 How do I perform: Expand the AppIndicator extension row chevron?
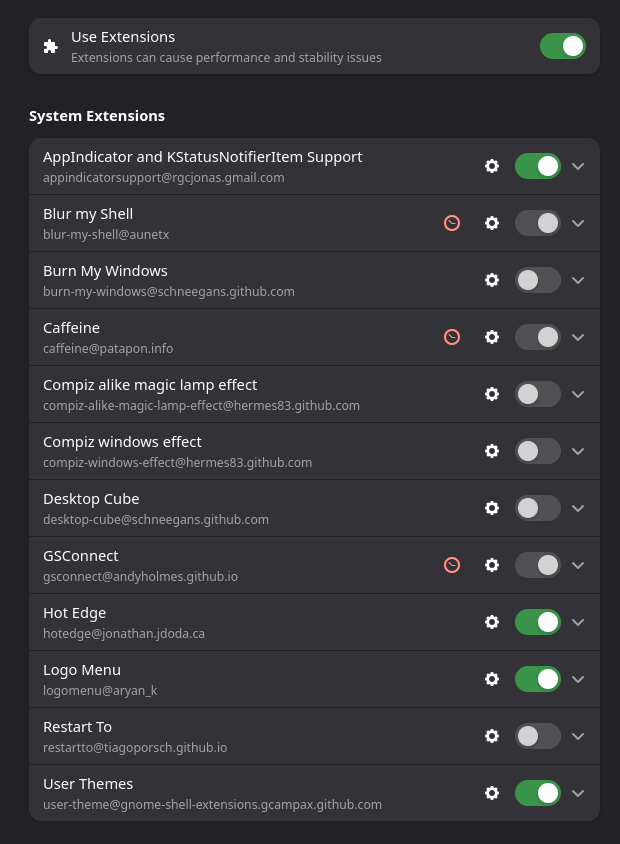coord(577,166)
